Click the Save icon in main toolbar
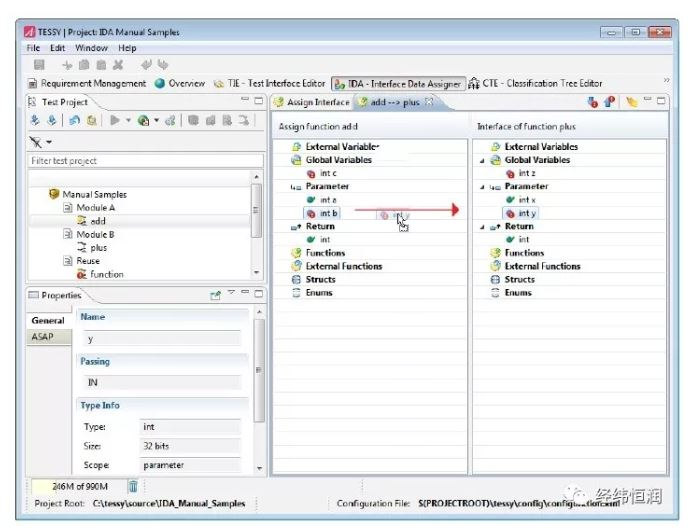The image size is (692, 530). click(x=39, y=65)
